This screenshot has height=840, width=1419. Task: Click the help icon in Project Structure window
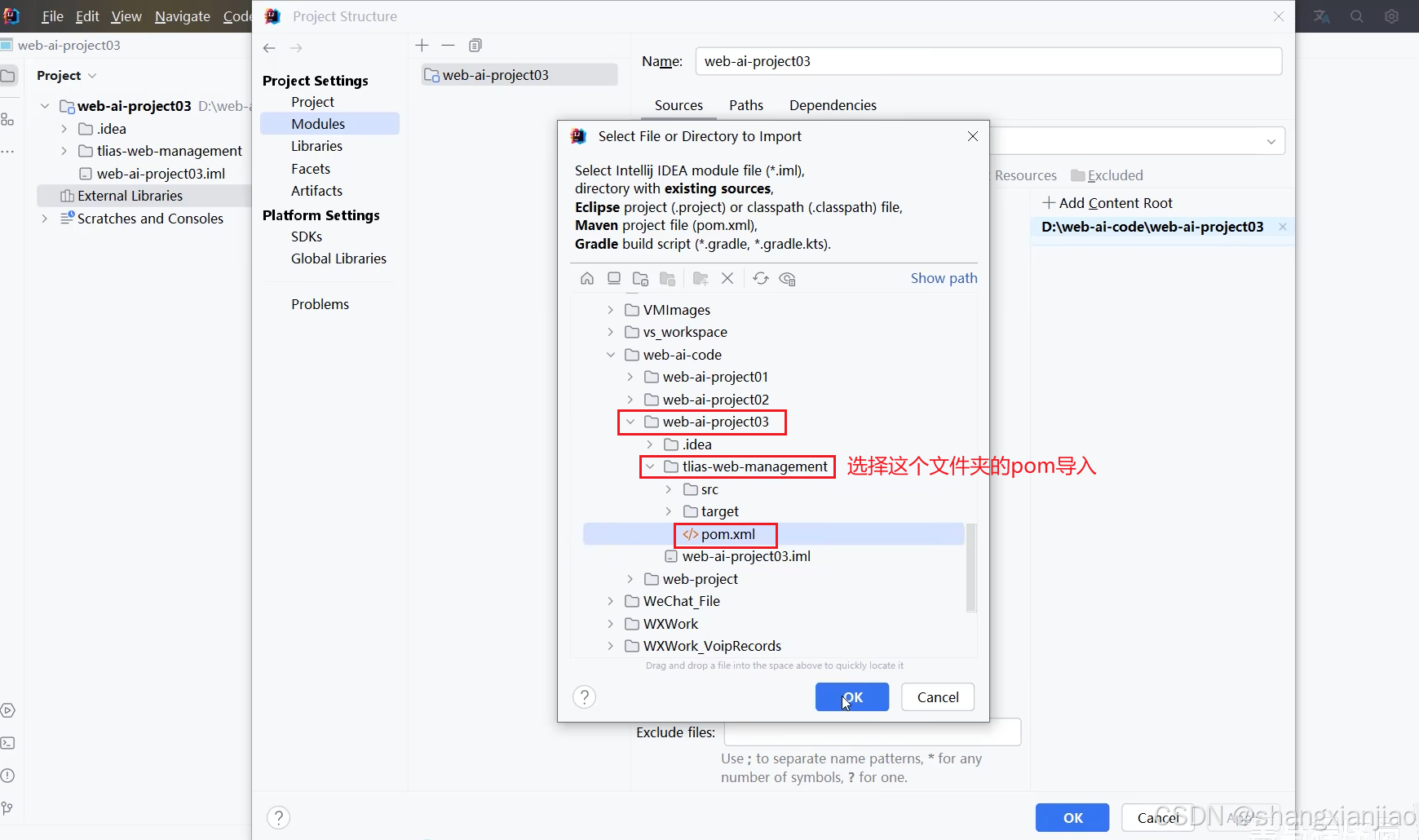point(279,817)
